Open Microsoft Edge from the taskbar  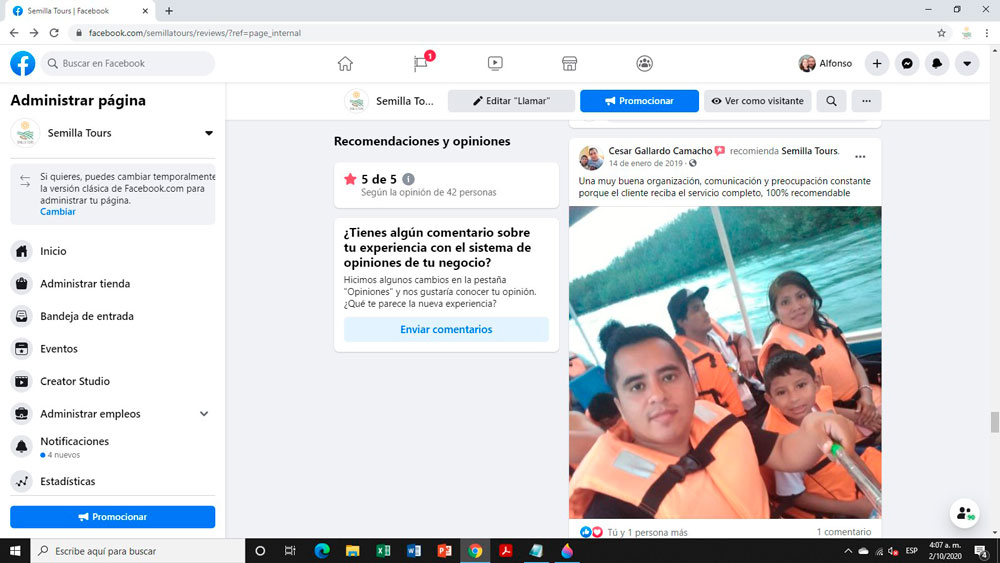[x=322, y=551]
